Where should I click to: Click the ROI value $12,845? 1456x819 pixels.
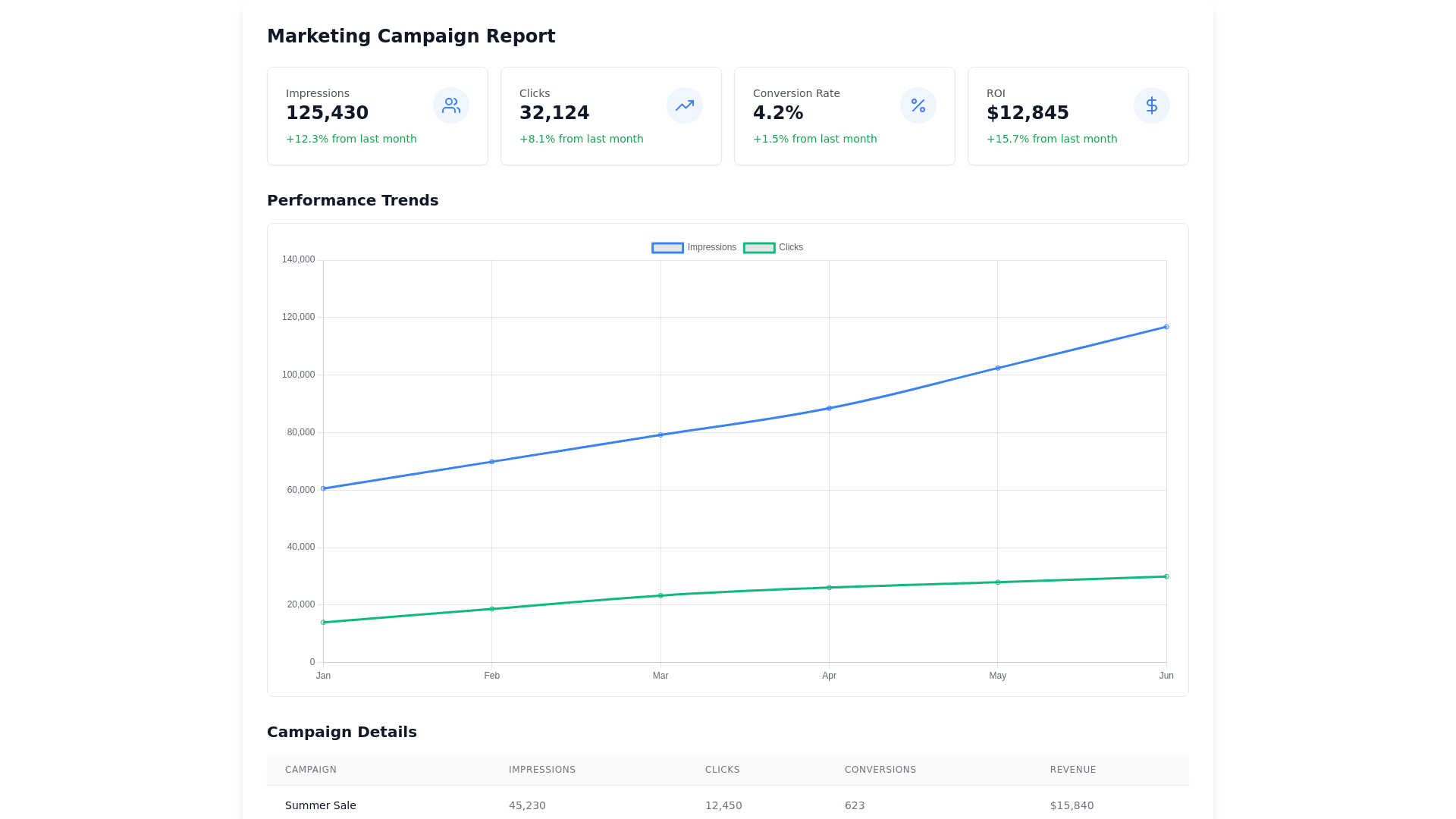click(1028, 113)
